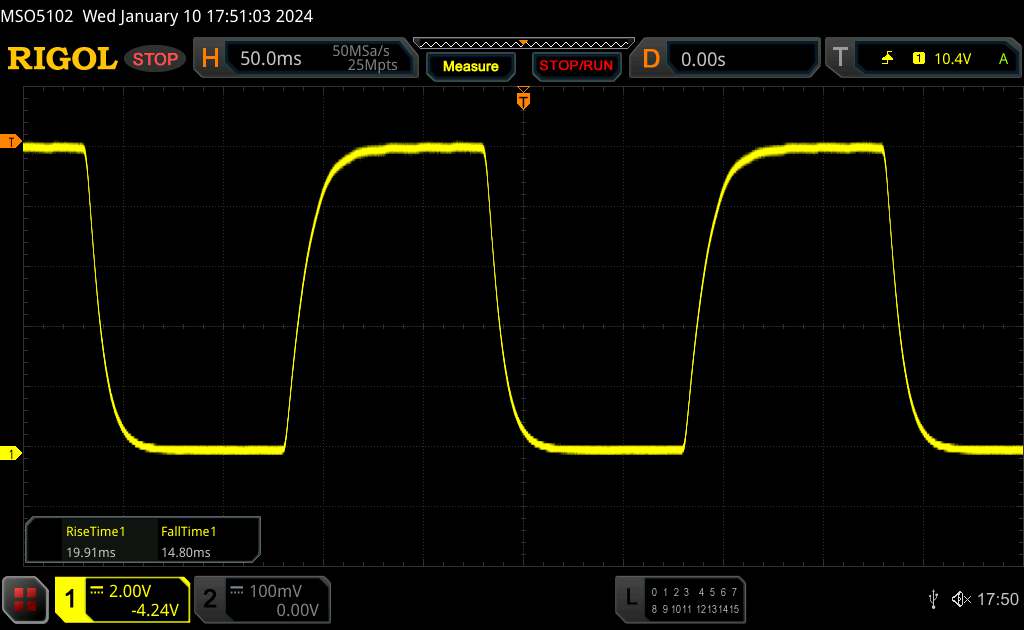This screenshot has height=630, width=1024.
Task: Click the USB connection status icon
Action: pyautogui.click(x=933, y=598)
